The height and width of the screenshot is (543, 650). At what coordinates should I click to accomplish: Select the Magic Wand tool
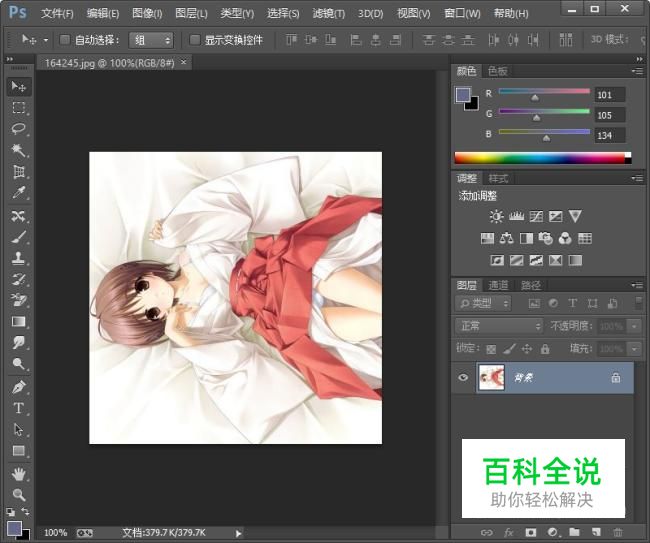tap(19, 150)
